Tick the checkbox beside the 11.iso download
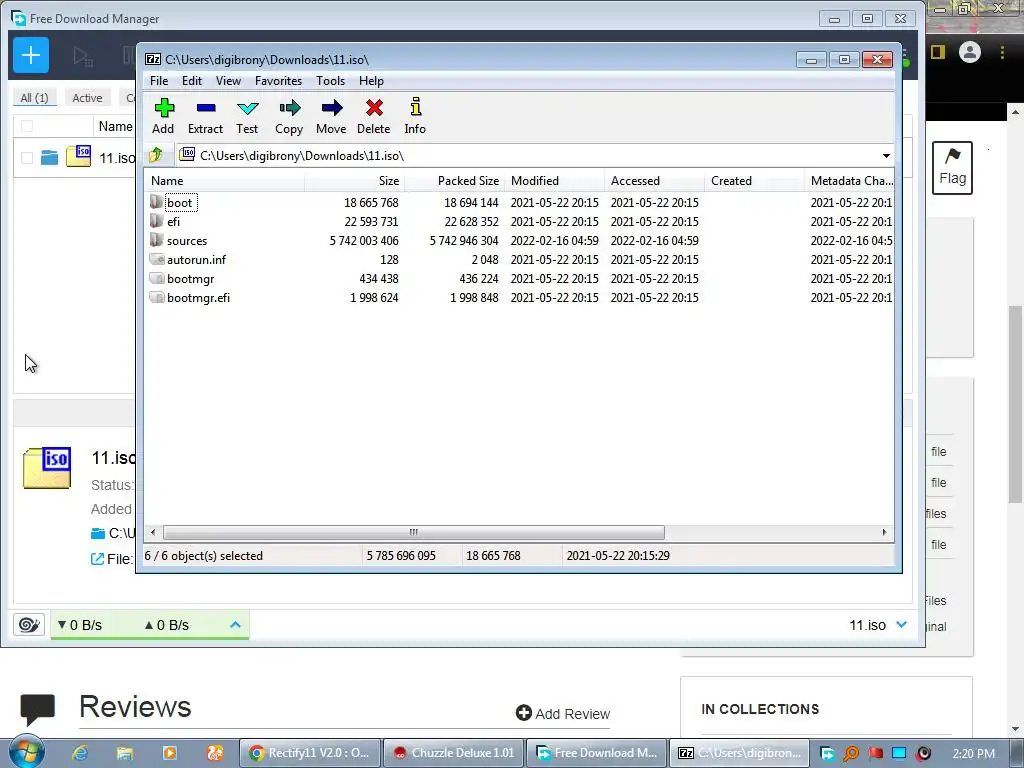Image resolution: width=1024 pixels, height=768 pixels. pyautogui.click(x=27, y=157)
